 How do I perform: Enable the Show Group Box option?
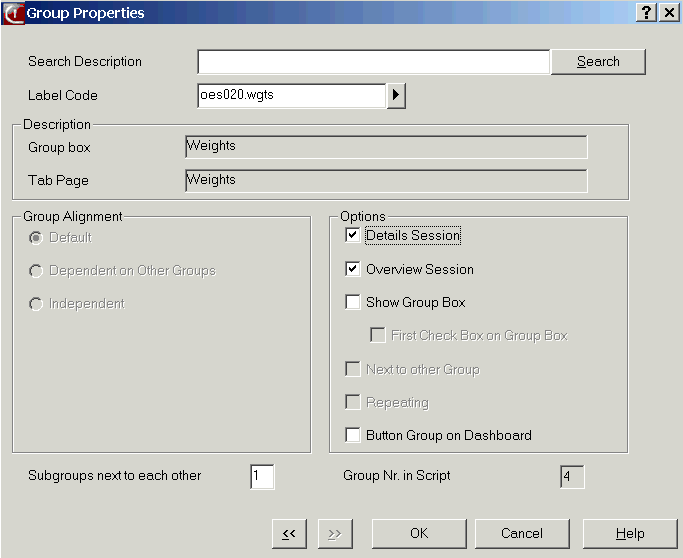[353, 302]
